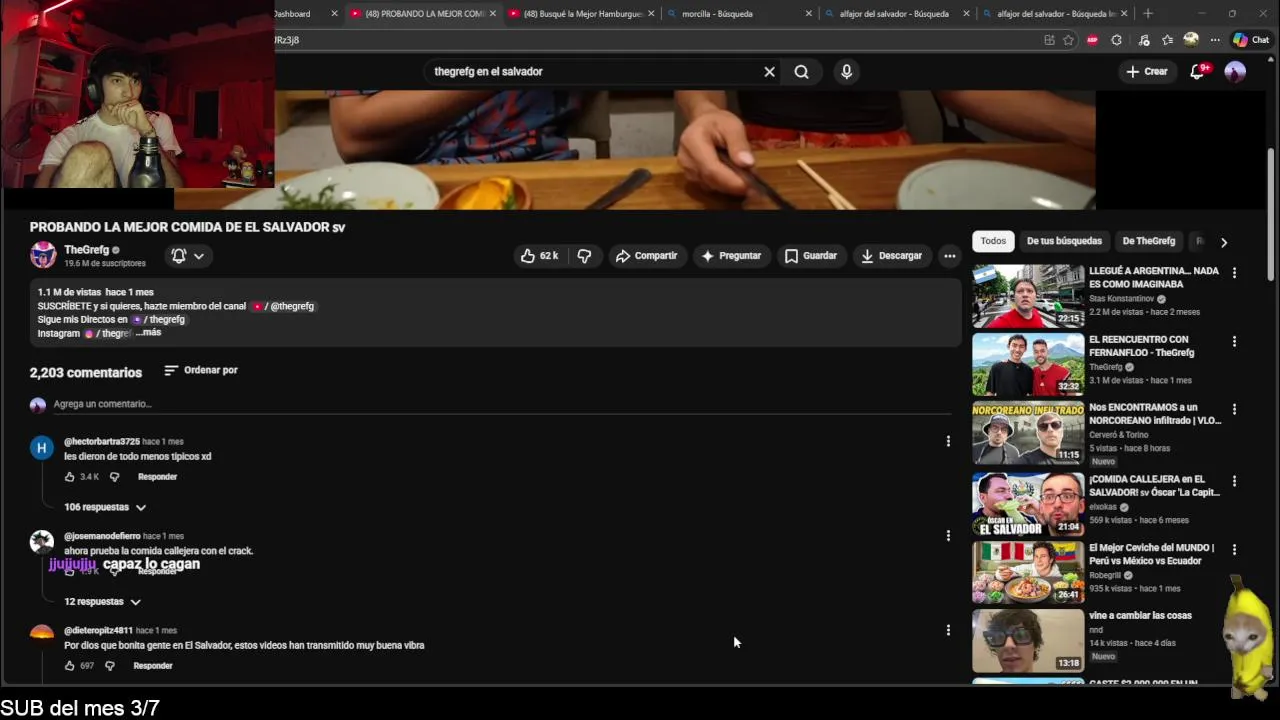Open menu for 'NORCOREANO infiltrado' video
This screenshot has width=1280, height=720.
click(x=1234, y=409)
